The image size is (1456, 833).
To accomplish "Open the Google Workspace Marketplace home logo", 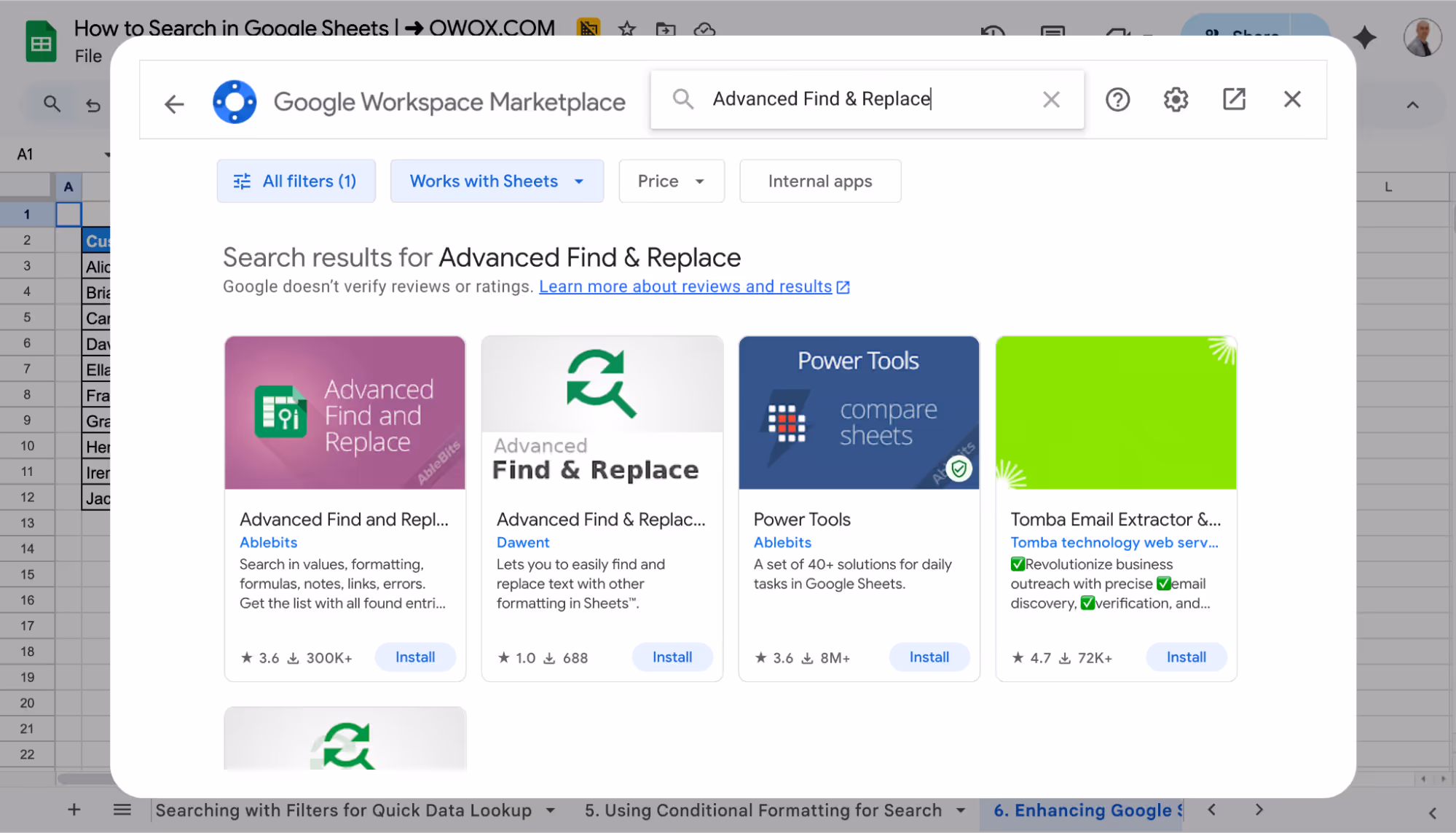I will coord(235,101).
